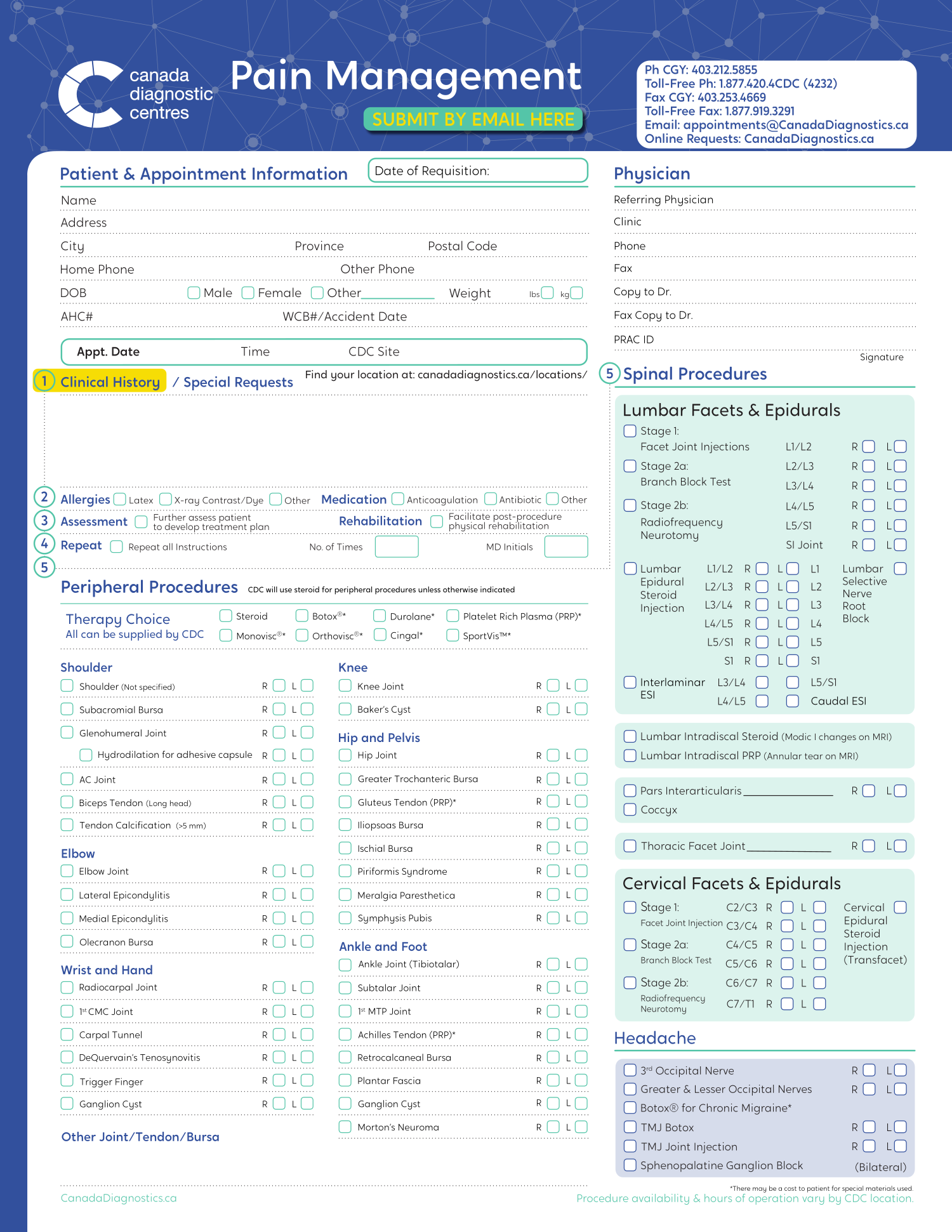Click the SUBMIT BY EMAIL HERE button
Screen dimensions: 952x1232
point(473,119)
